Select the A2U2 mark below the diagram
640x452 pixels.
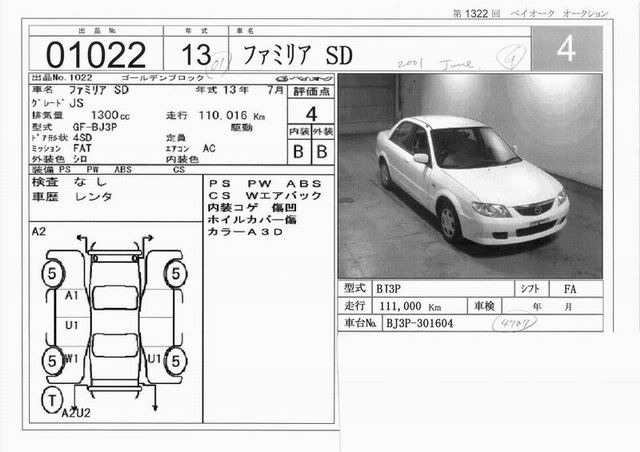click(76, 413)
